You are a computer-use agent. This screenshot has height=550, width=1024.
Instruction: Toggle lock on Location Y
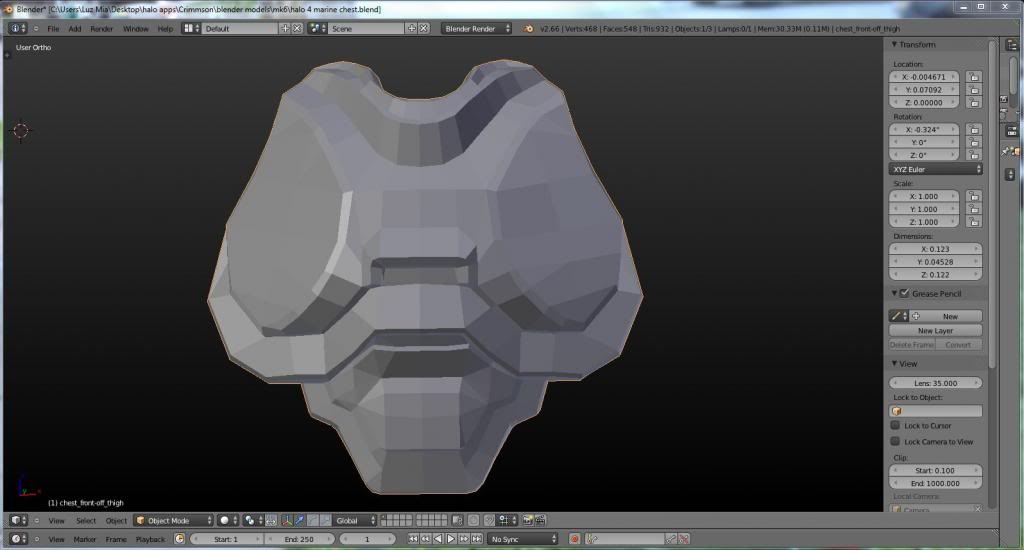pyautogui.click(x=974, y=90)
